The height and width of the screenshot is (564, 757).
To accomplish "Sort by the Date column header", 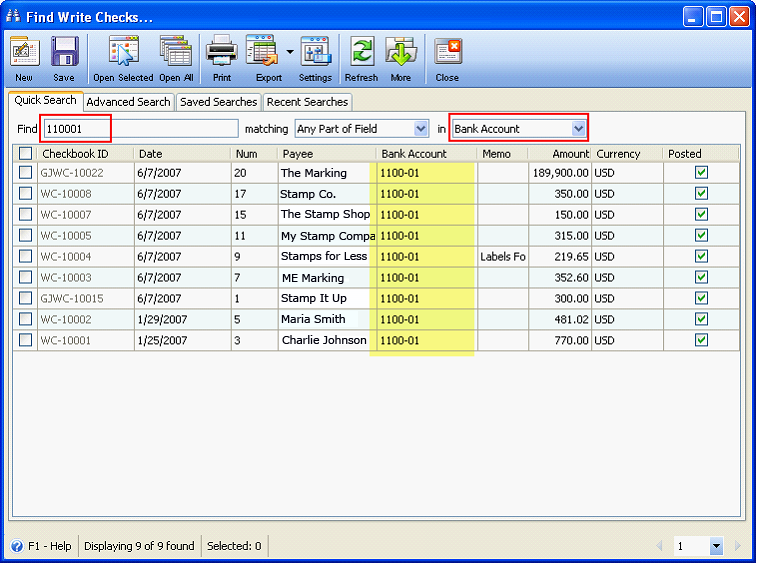I will pyautogui.click(x=182, y=154).
